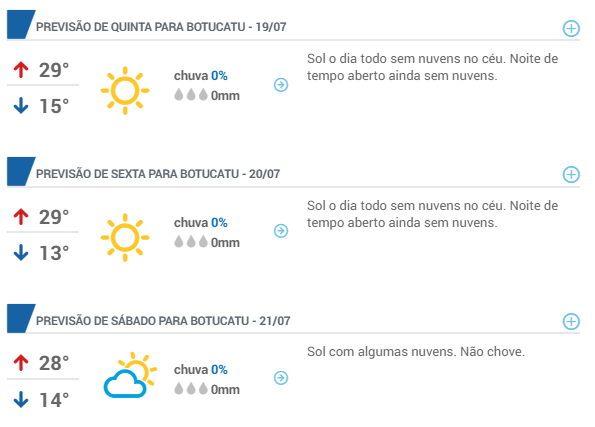Click the sunny weather icon for Thursday
The width and height of the screenshot is (595, 427).
[x=125, y=91]
